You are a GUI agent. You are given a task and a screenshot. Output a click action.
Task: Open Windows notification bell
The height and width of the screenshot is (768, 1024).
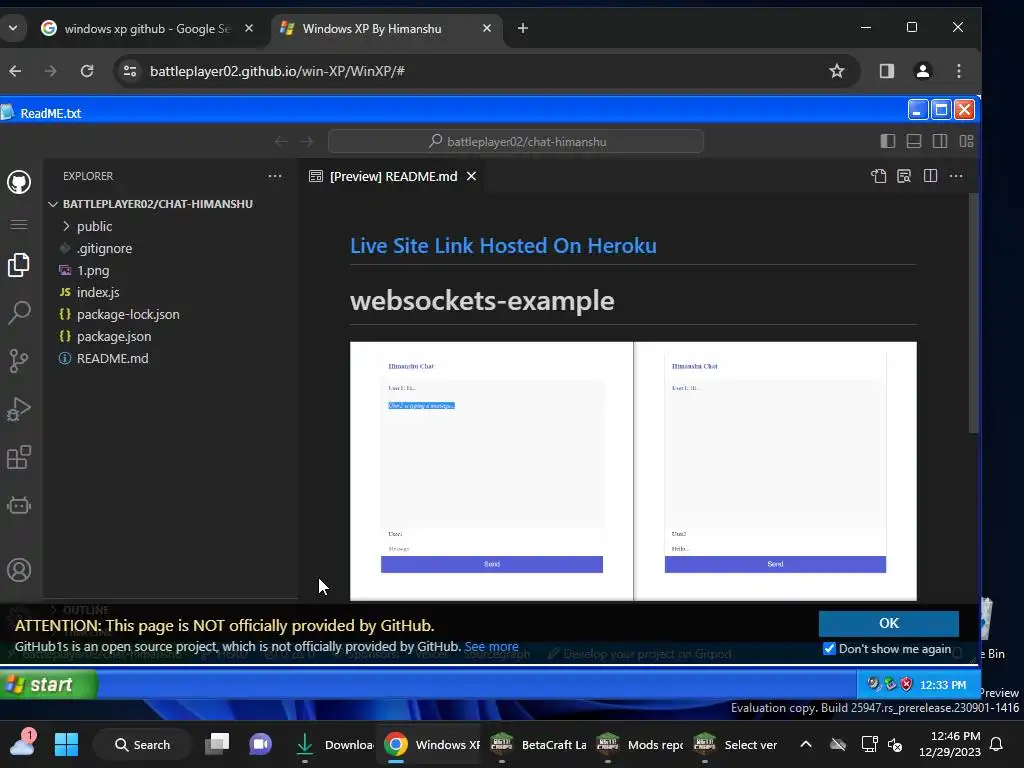pyautogui.click(x=997, y=744)
